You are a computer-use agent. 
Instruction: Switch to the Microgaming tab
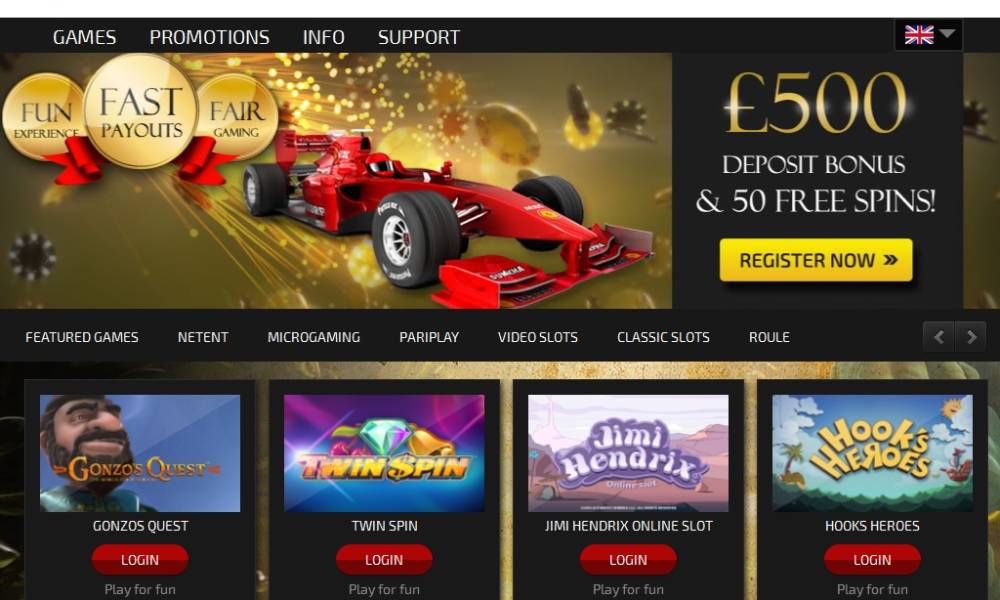coord(314,337)
